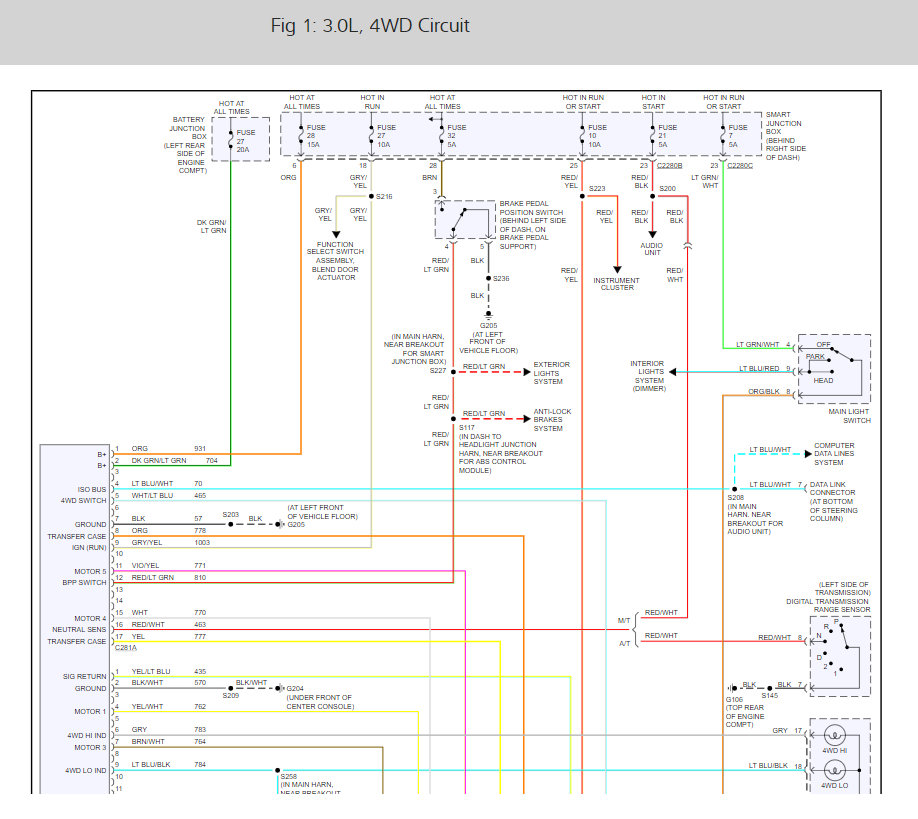Click pin 11 'VIO/YEL 771' row
The image size is (918, 819).
pyautogui.click(x=160, y=566)
